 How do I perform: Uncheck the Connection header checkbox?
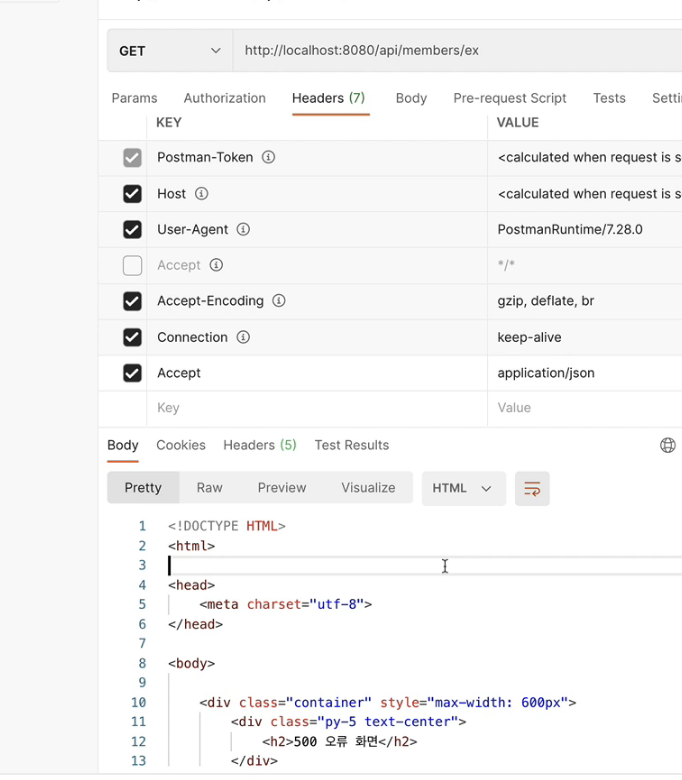coord(132,337)
